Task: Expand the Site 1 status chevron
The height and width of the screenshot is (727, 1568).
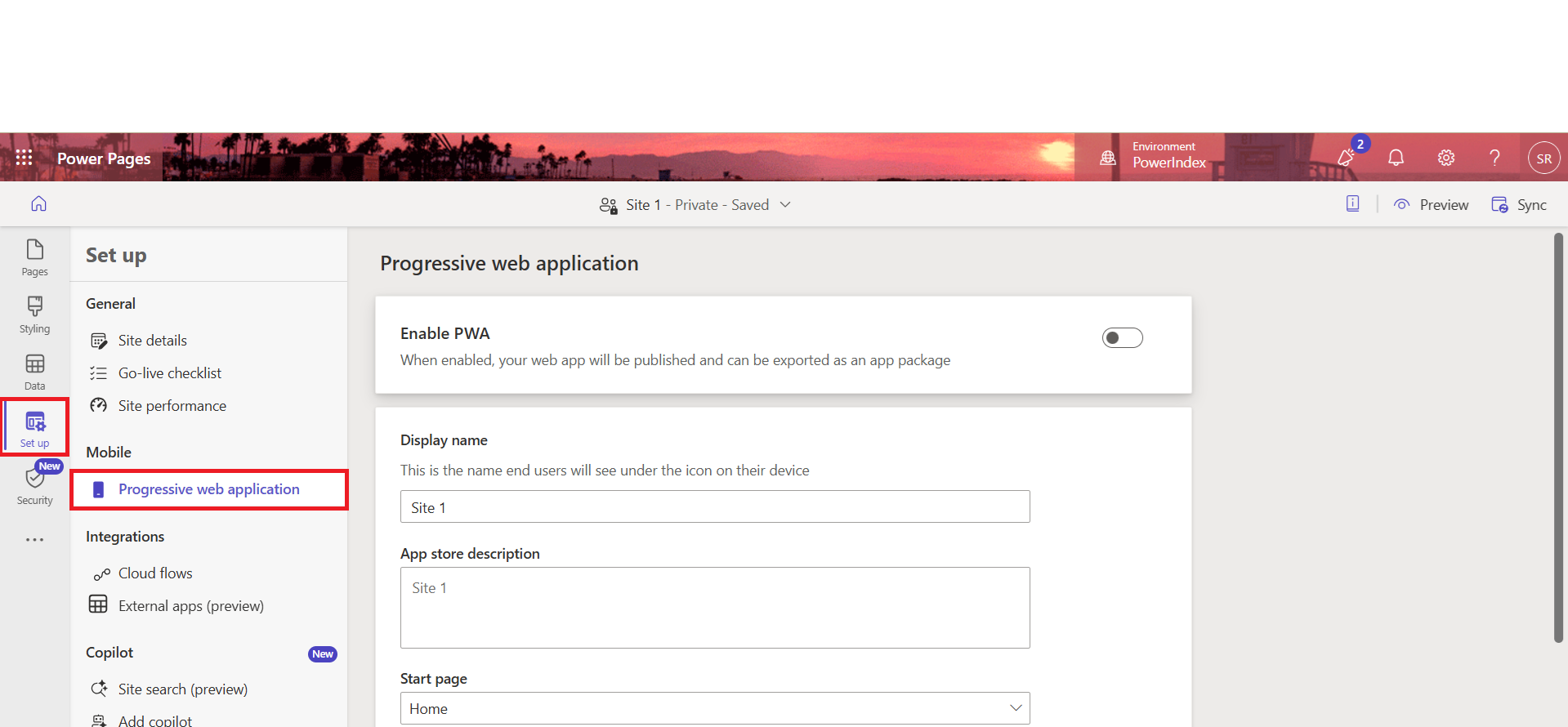Action: pyautogui.click(x=785, y=205)
